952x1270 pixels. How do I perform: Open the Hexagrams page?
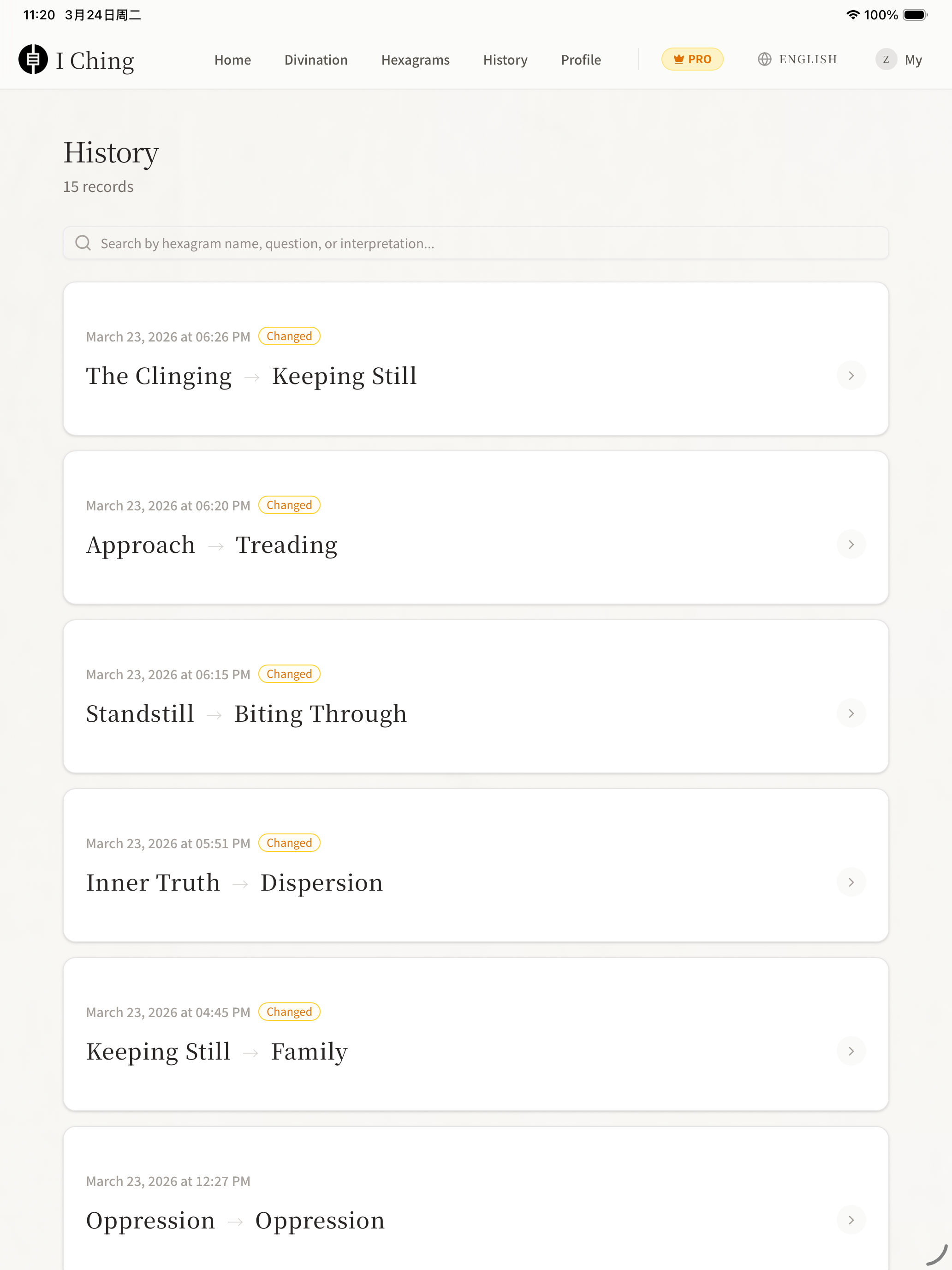click(415, 60)
